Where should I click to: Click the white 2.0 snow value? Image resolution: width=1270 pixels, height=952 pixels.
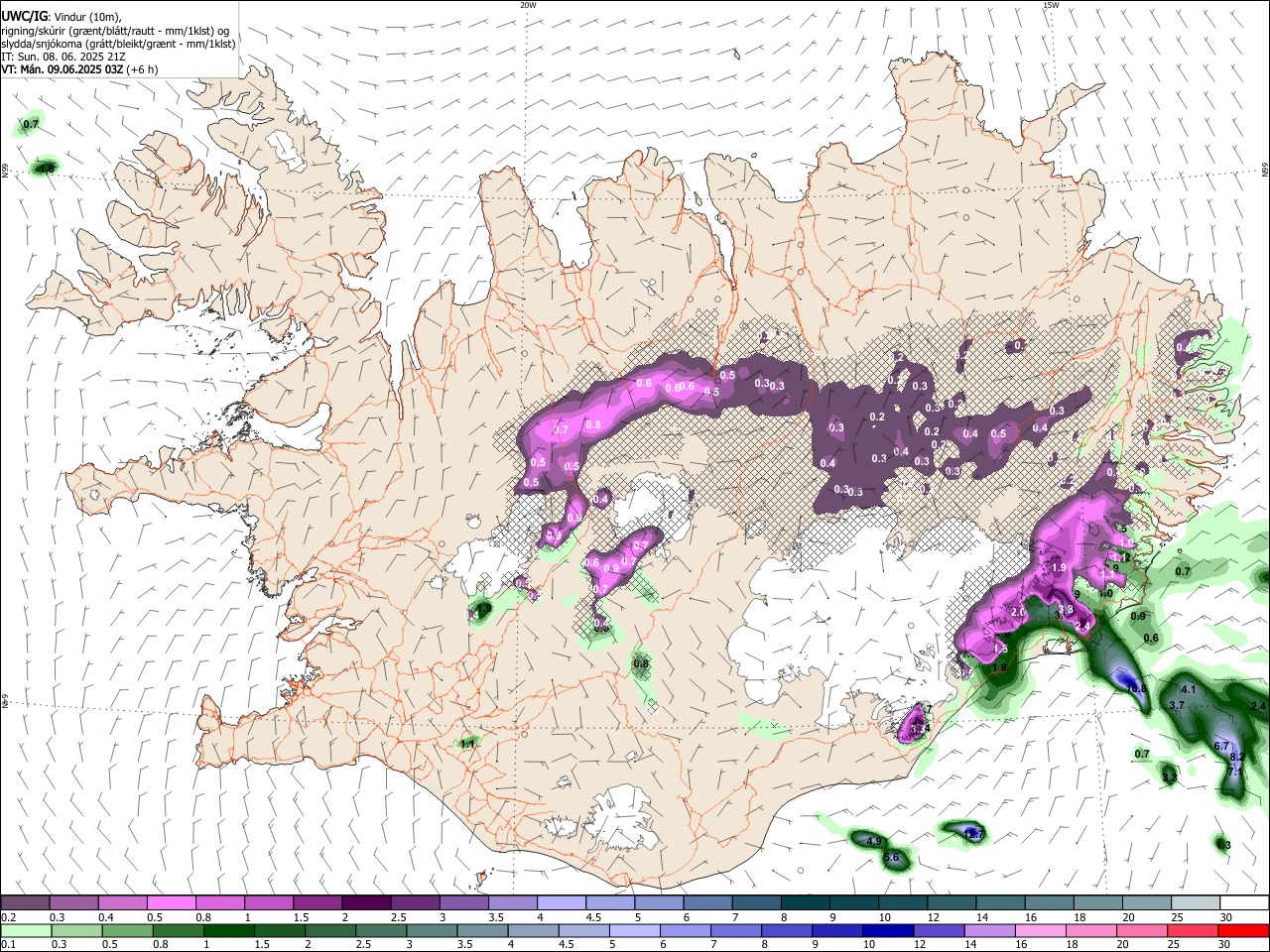1018,613
